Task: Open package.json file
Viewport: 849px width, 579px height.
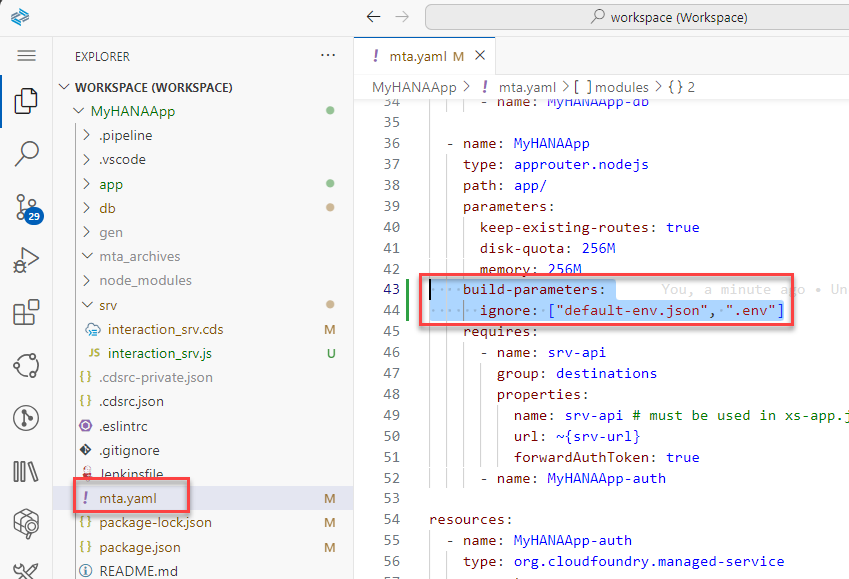Action: (x=140, y=547)
